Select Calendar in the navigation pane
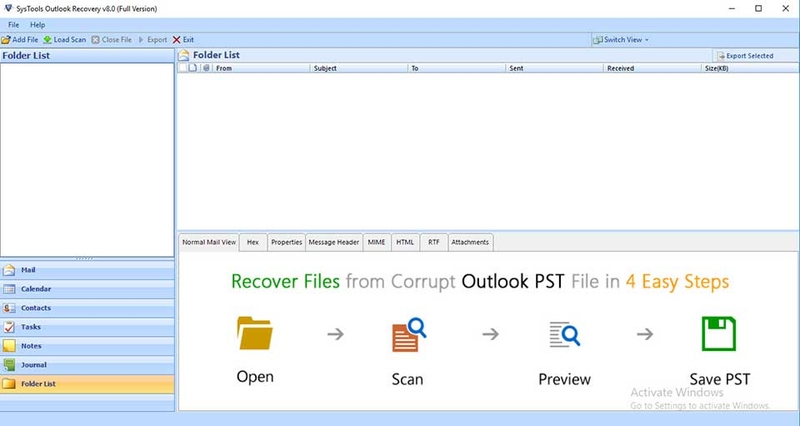The image size is (800, 426). click(x=87, y=289)
